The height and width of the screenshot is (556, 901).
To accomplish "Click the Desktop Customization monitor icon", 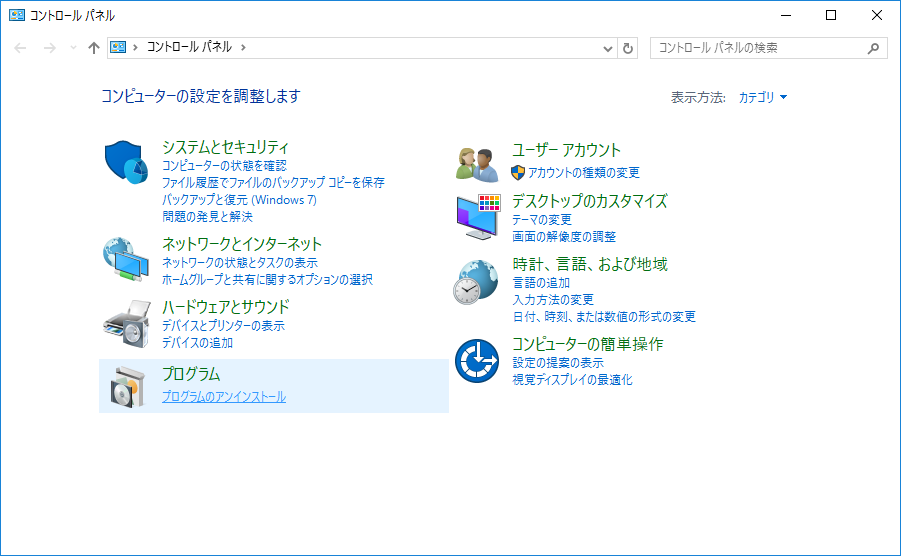I will (x=477, y=217).
